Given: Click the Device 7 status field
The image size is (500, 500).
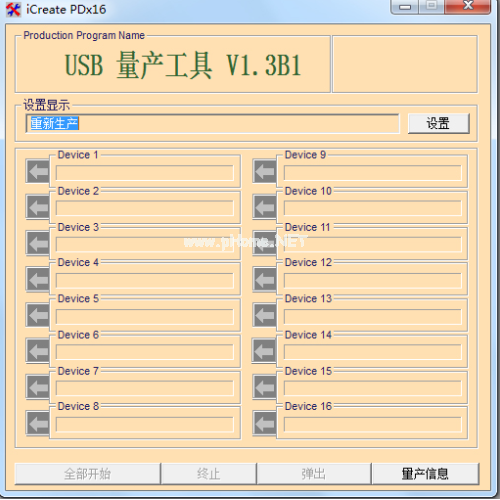Looking at the screenshot, I should (x=145, y=388).
